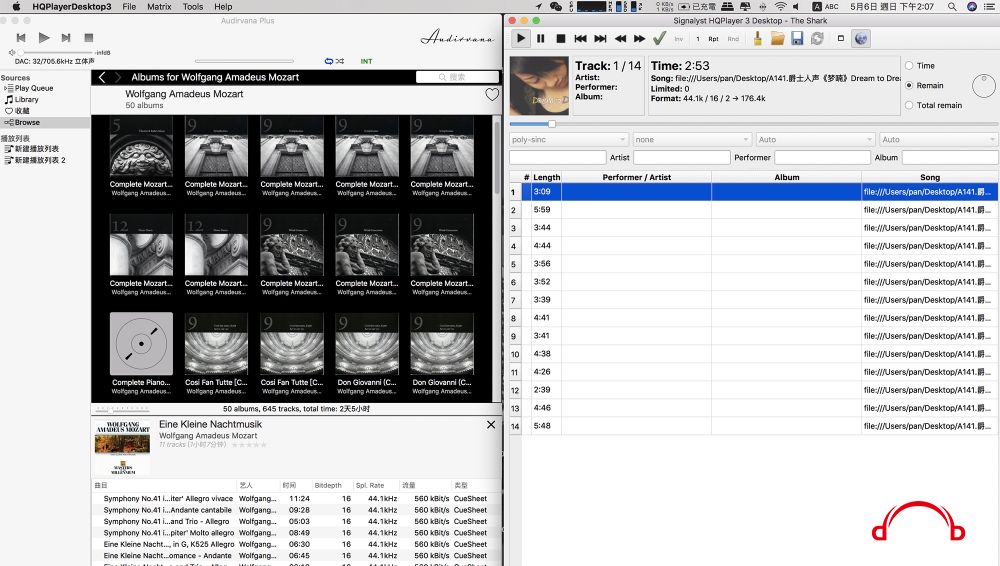Open the File menu
The image size is (1000, 566).
click(129, 6)
